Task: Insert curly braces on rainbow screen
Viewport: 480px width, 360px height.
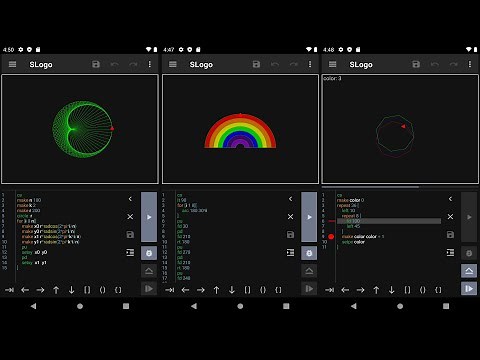Action: pyautogui.click(x=278, y=290)
